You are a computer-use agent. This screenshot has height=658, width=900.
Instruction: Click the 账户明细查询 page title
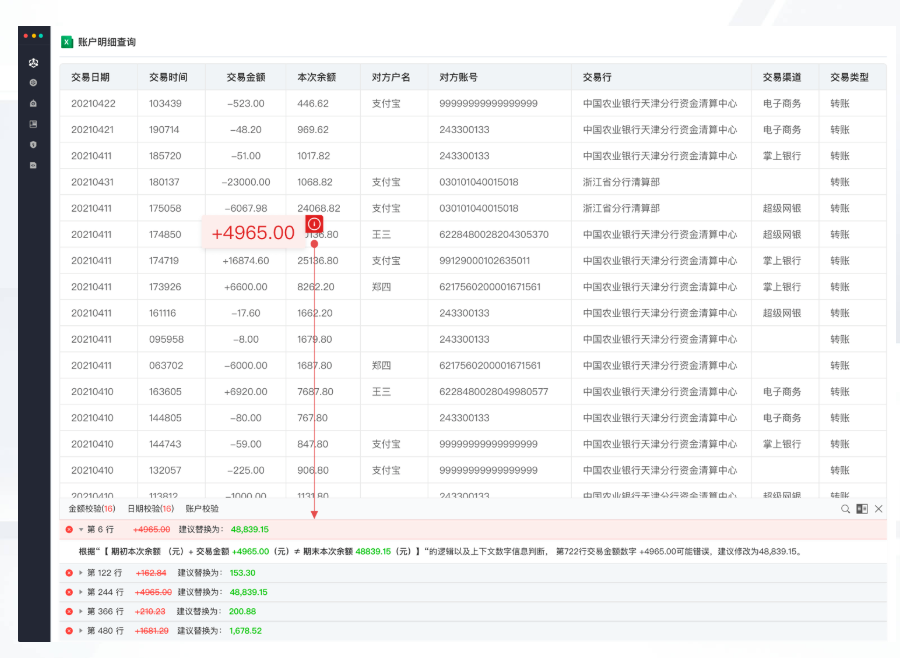click(x=107, y=42)
